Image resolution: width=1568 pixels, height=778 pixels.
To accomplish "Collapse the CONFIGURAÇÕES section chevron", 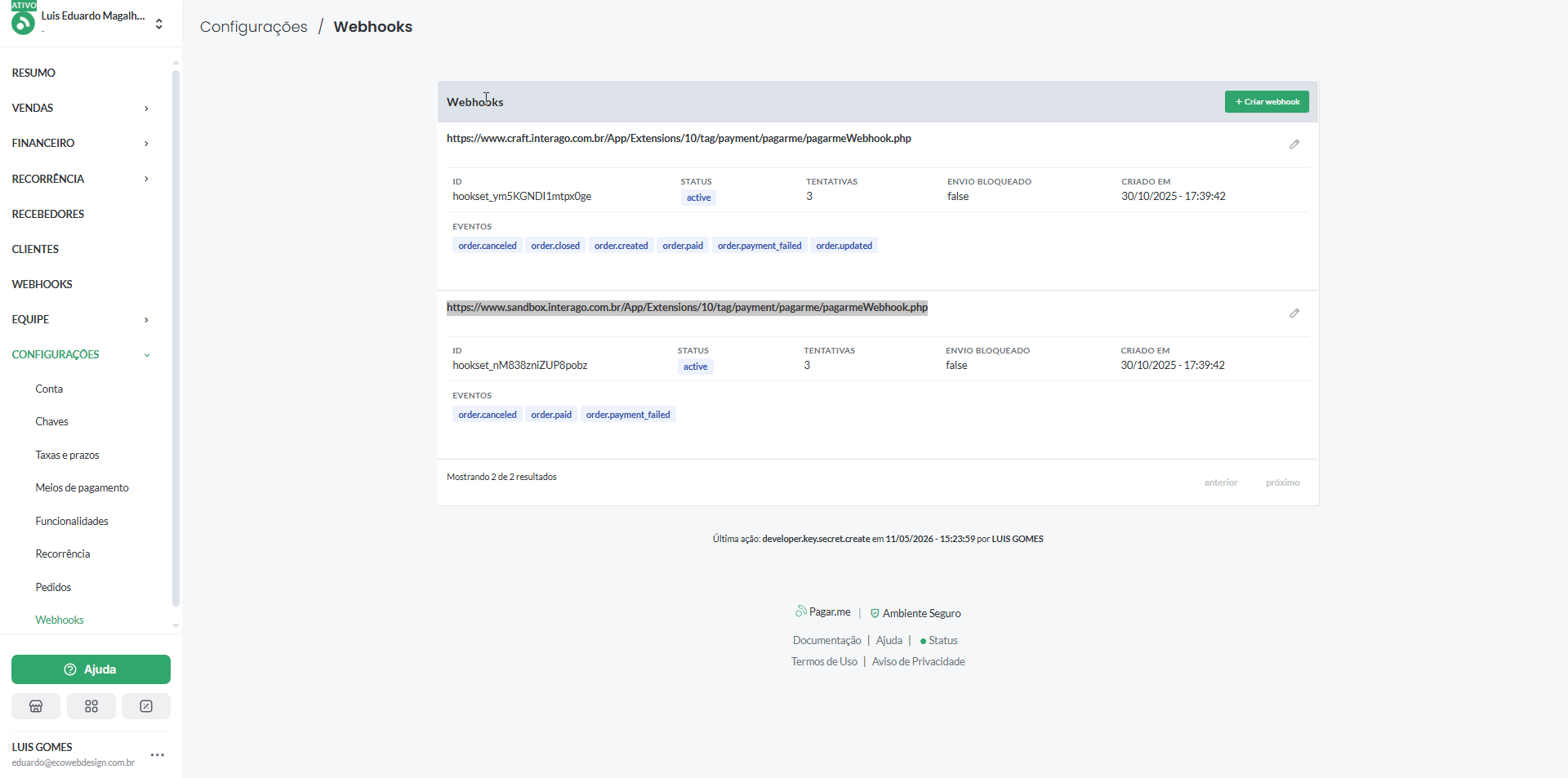I will 147,355.
